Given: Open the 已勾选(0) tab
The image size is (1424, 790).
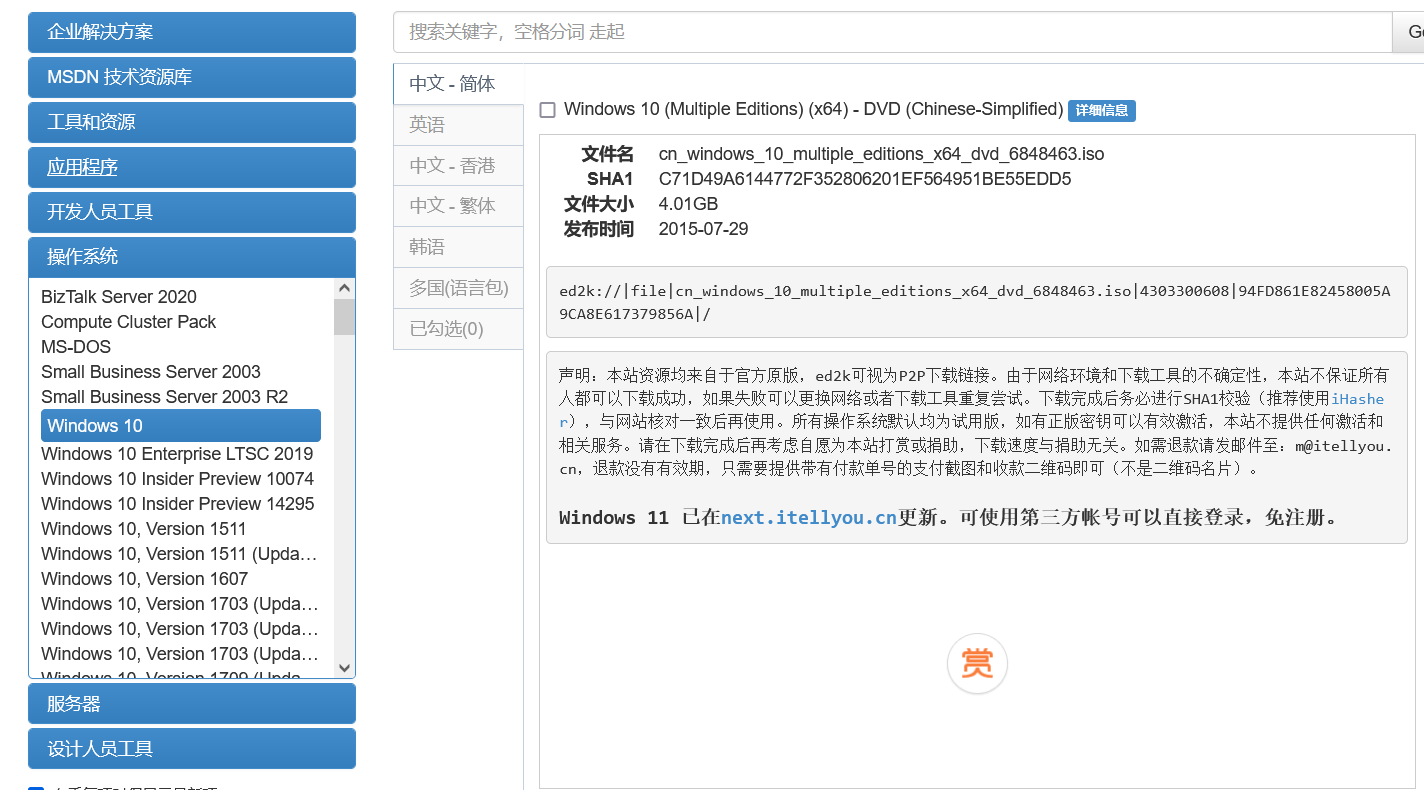Looking at the screenshot, I should pos(458,329).
